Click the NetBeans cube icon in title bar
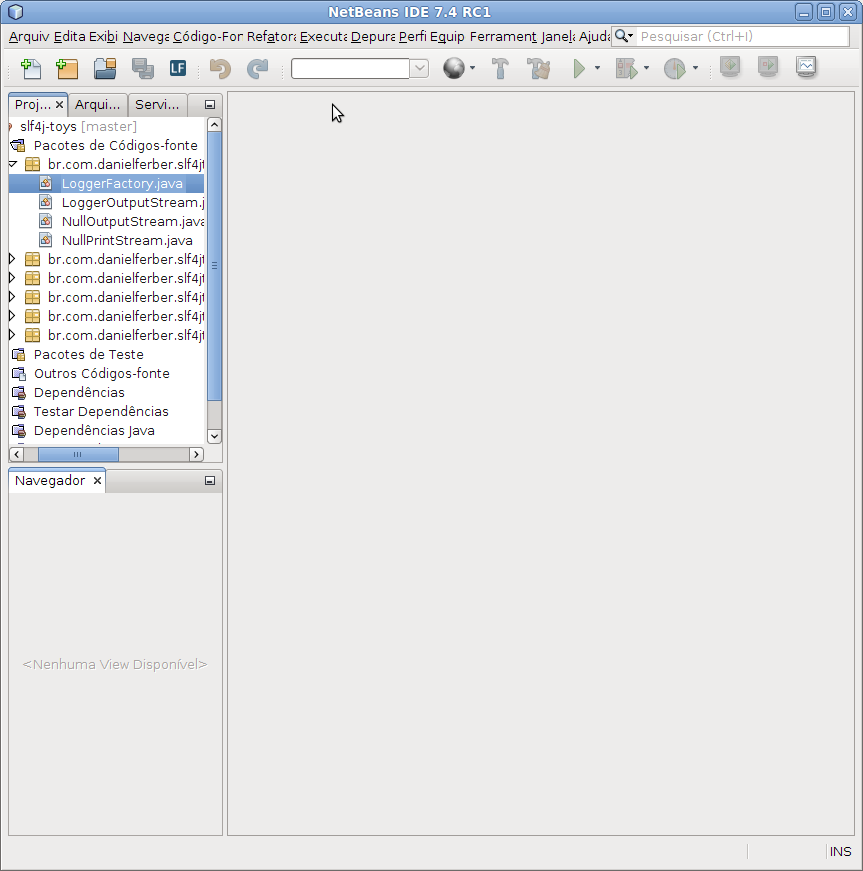The image size is (863, 871). coord(16,12)
